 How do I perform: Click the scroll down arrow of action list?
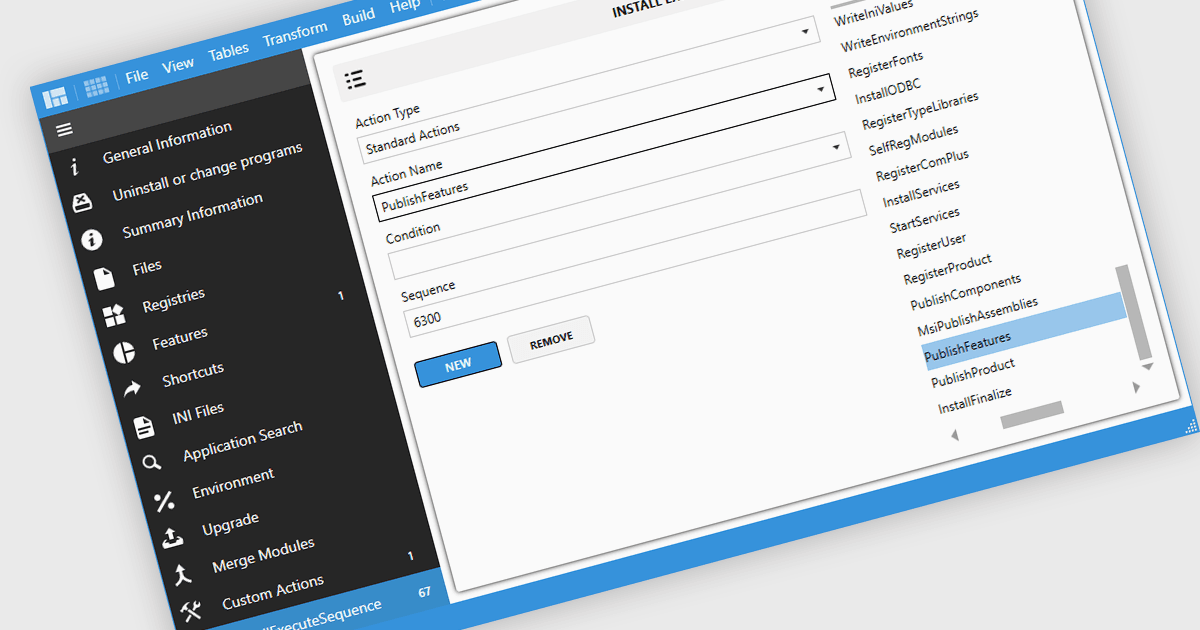point(1147,367)
